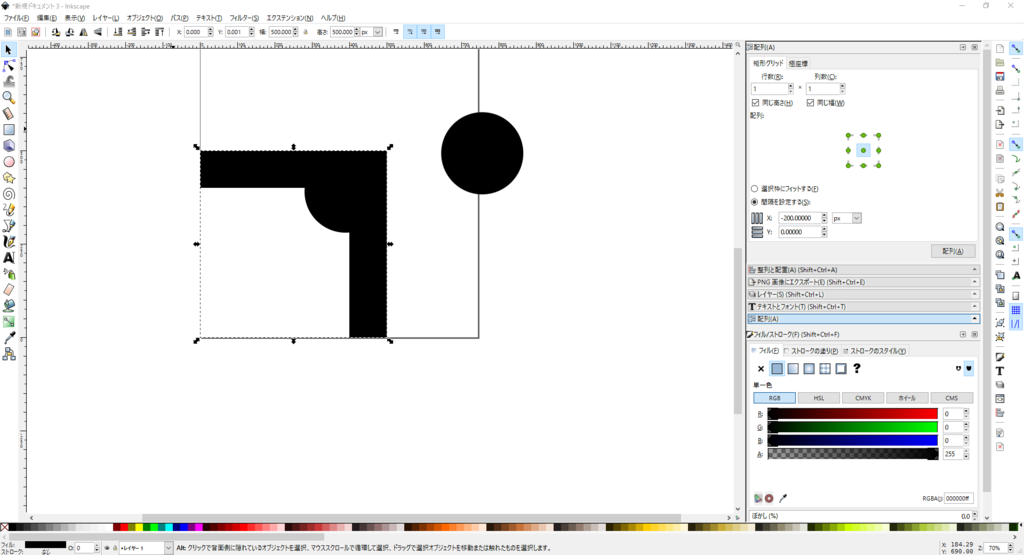
Task: Select the Text tool in toolbox
Action: pyautogui.click(x=8, y=258)
